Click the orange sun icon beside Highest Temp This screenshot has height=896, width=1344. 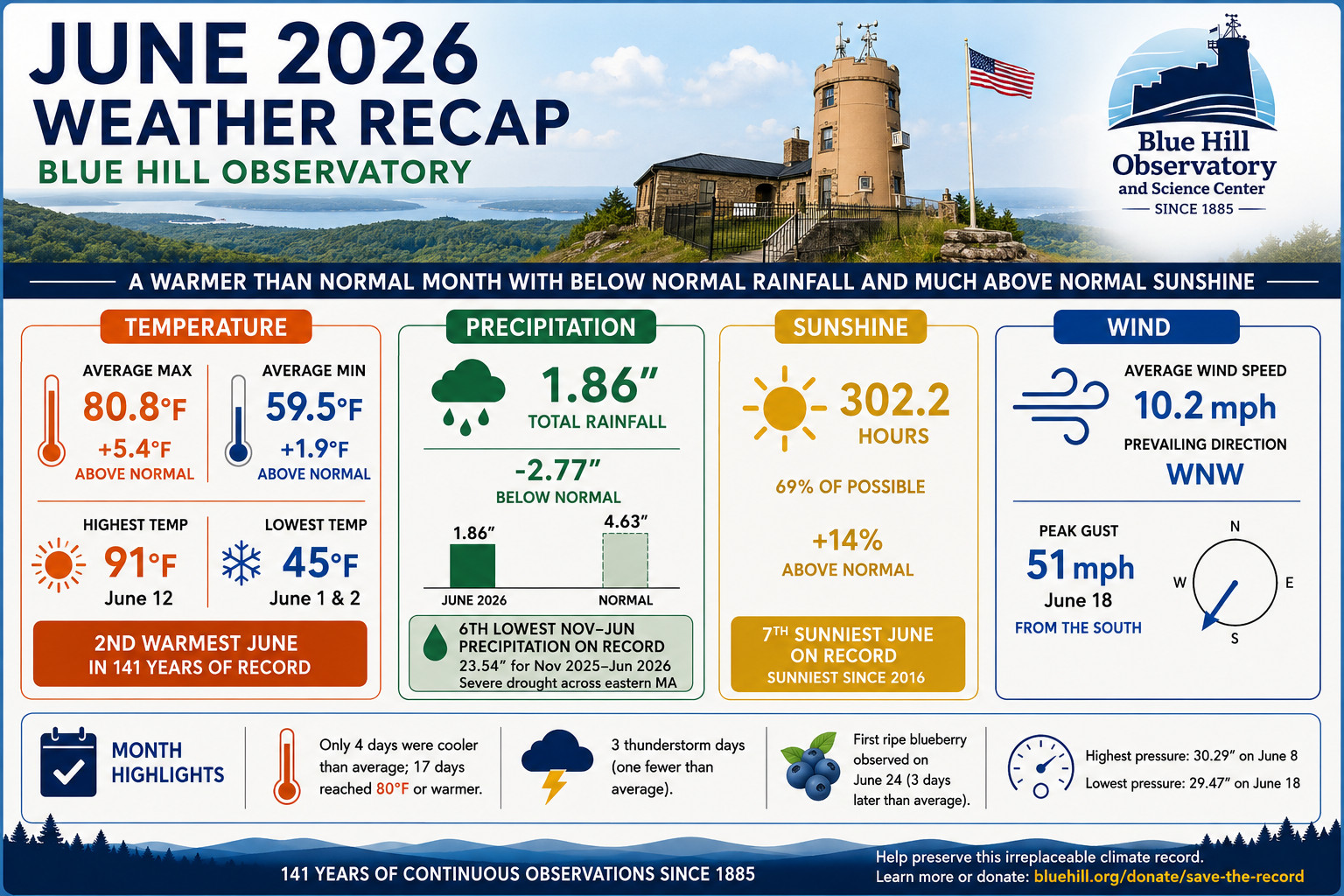pyautogui.click(x=59, y=565)
